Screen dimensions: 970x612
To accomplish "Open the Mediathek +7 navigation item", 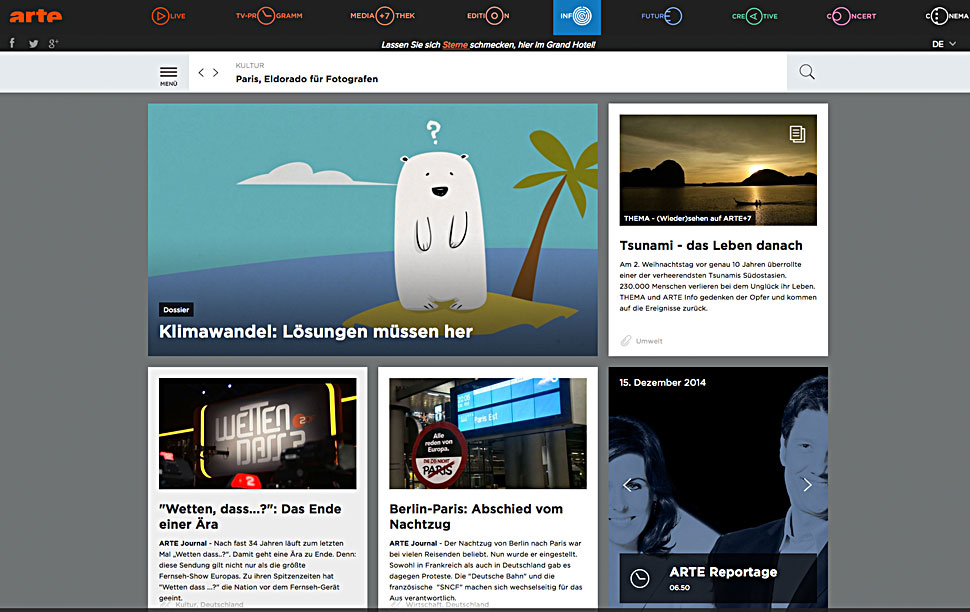I will 382,16.
